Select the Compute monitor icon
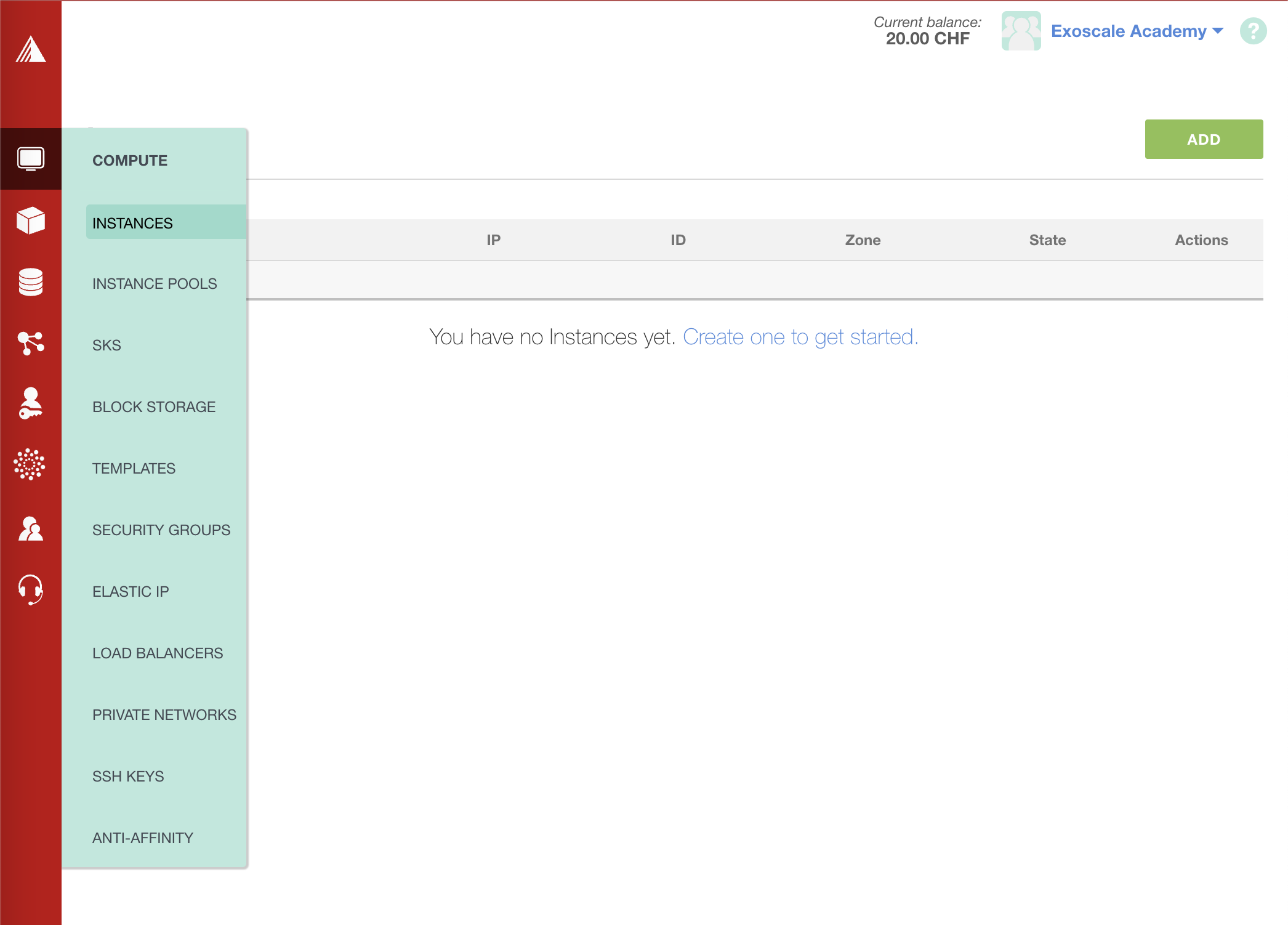The height and width of the screenshot is (925, 1288). click(x=31, y=159)
